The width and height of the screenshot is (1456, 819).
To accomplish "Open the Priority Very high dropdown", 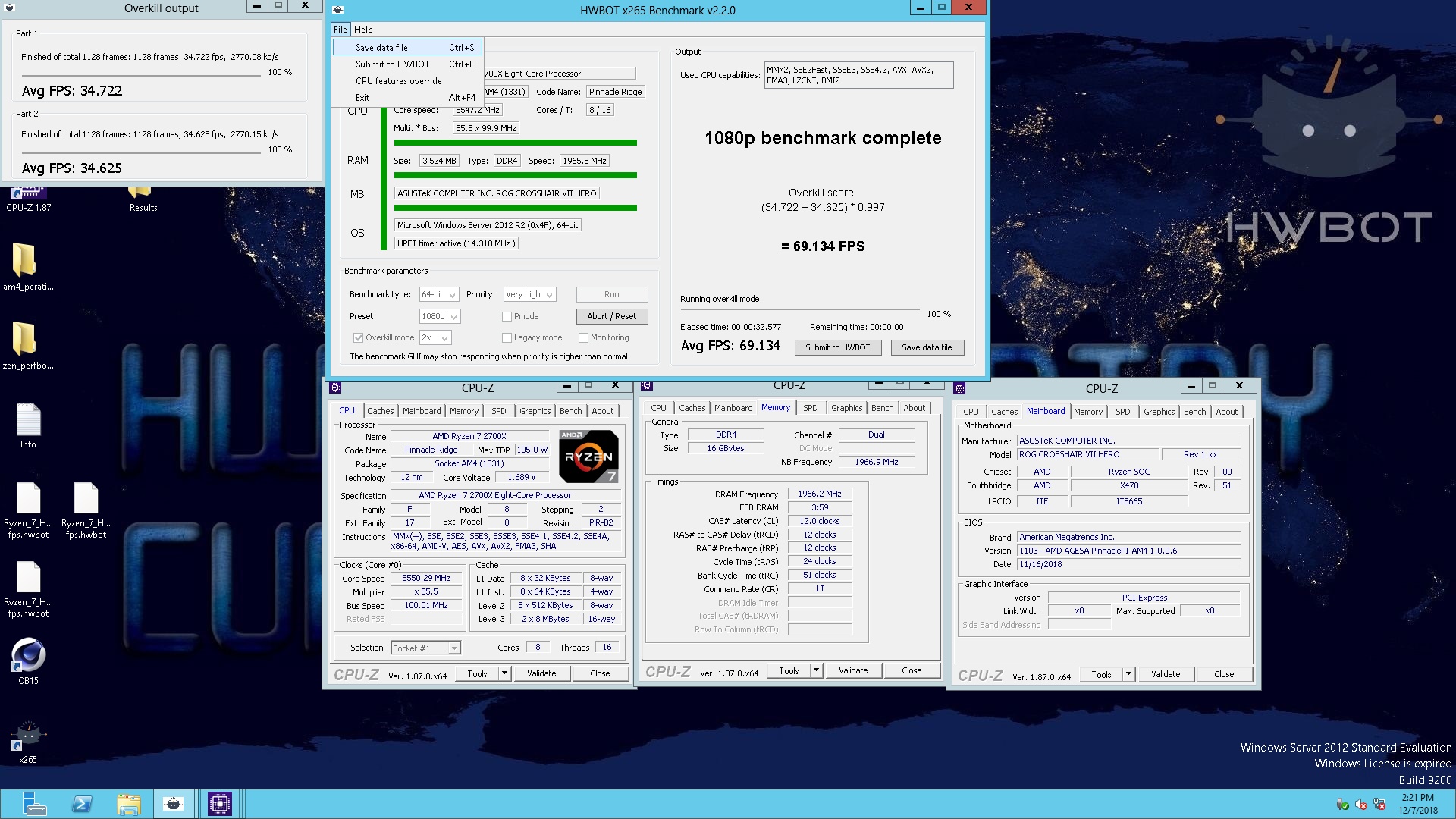I will coord(529,294).
